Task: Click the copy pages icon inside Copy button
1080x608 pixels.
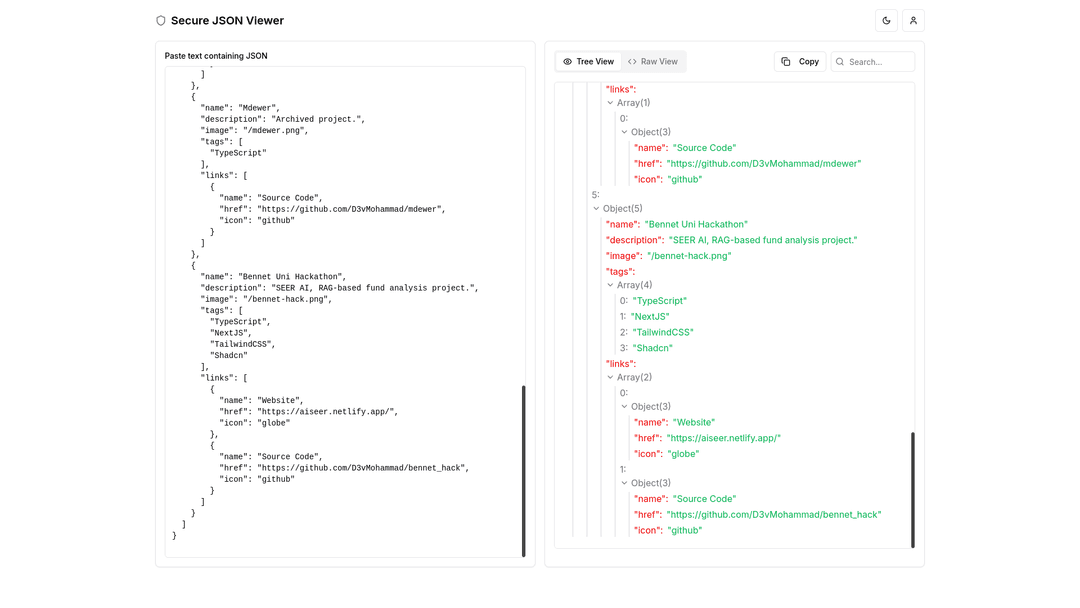Action: point(787,61)
